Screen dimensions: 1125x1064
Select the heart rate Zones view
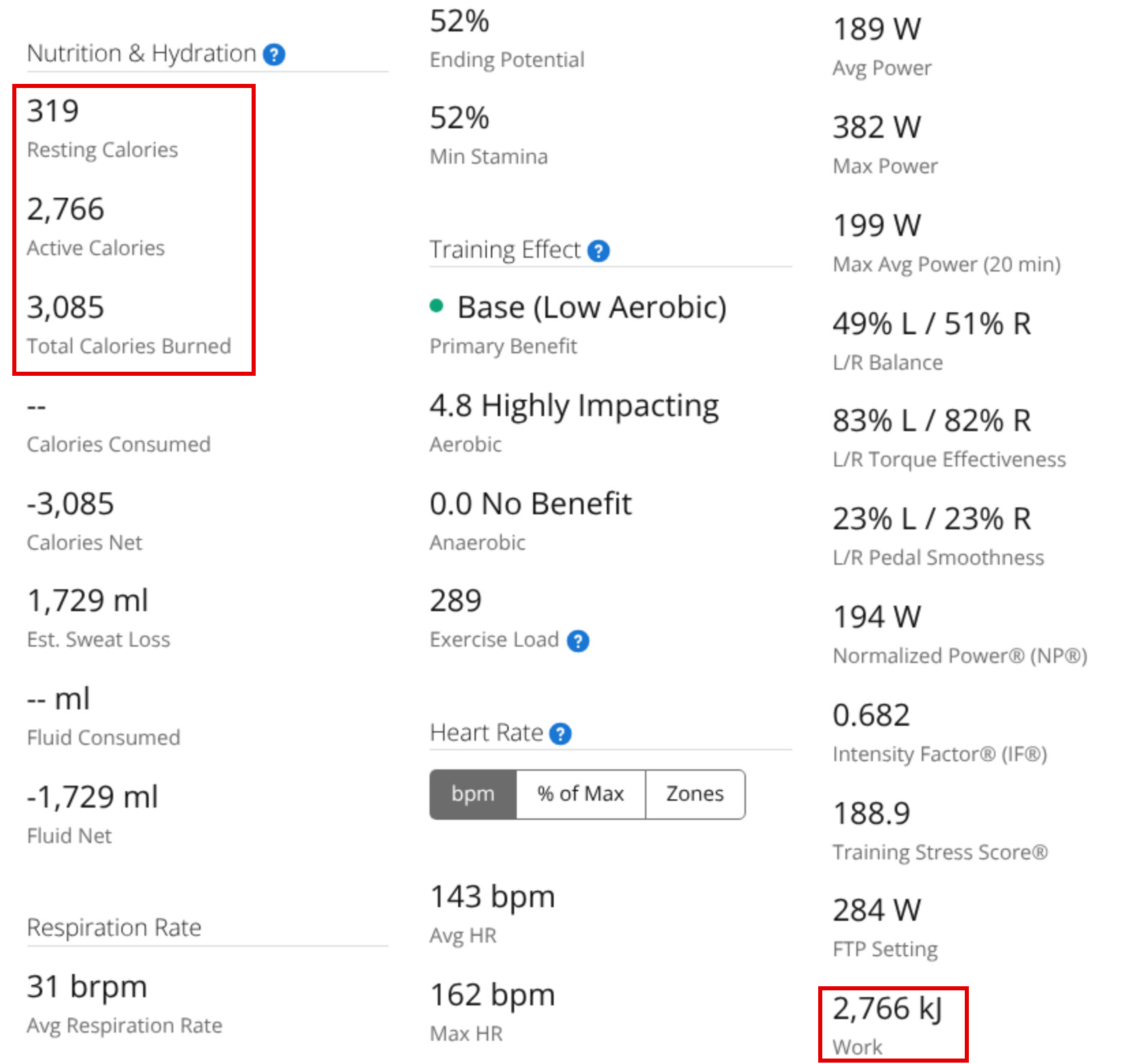coord(695,794)
